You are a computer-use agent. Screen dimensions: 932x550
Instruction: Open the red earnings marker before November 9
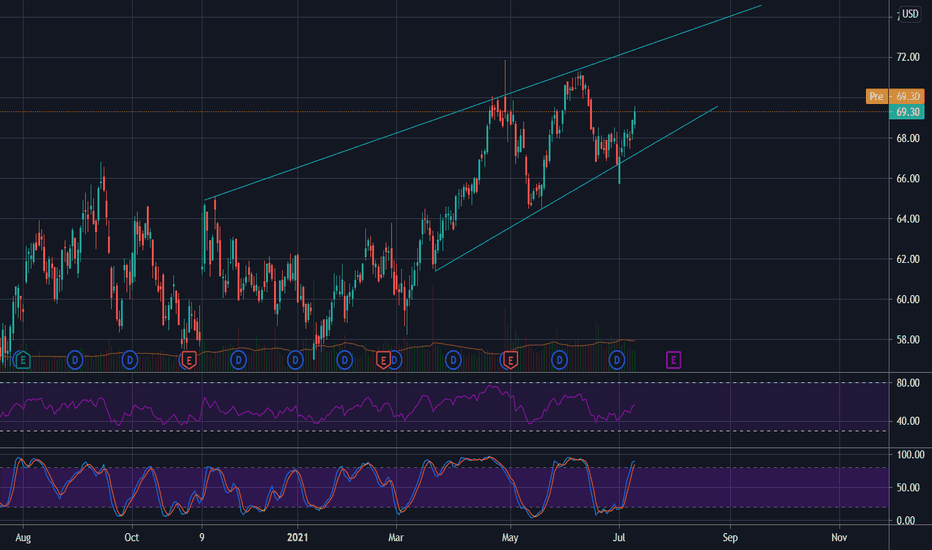pos(188,360)
